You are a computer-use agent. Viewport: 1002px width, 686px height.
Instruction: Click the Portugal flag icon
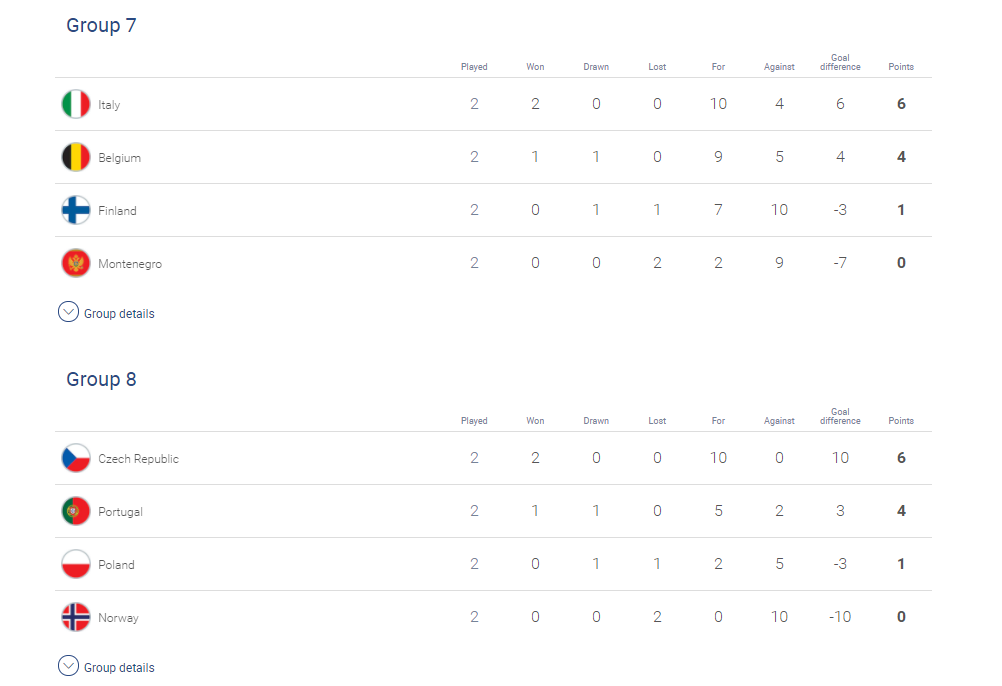coord(75,511)
